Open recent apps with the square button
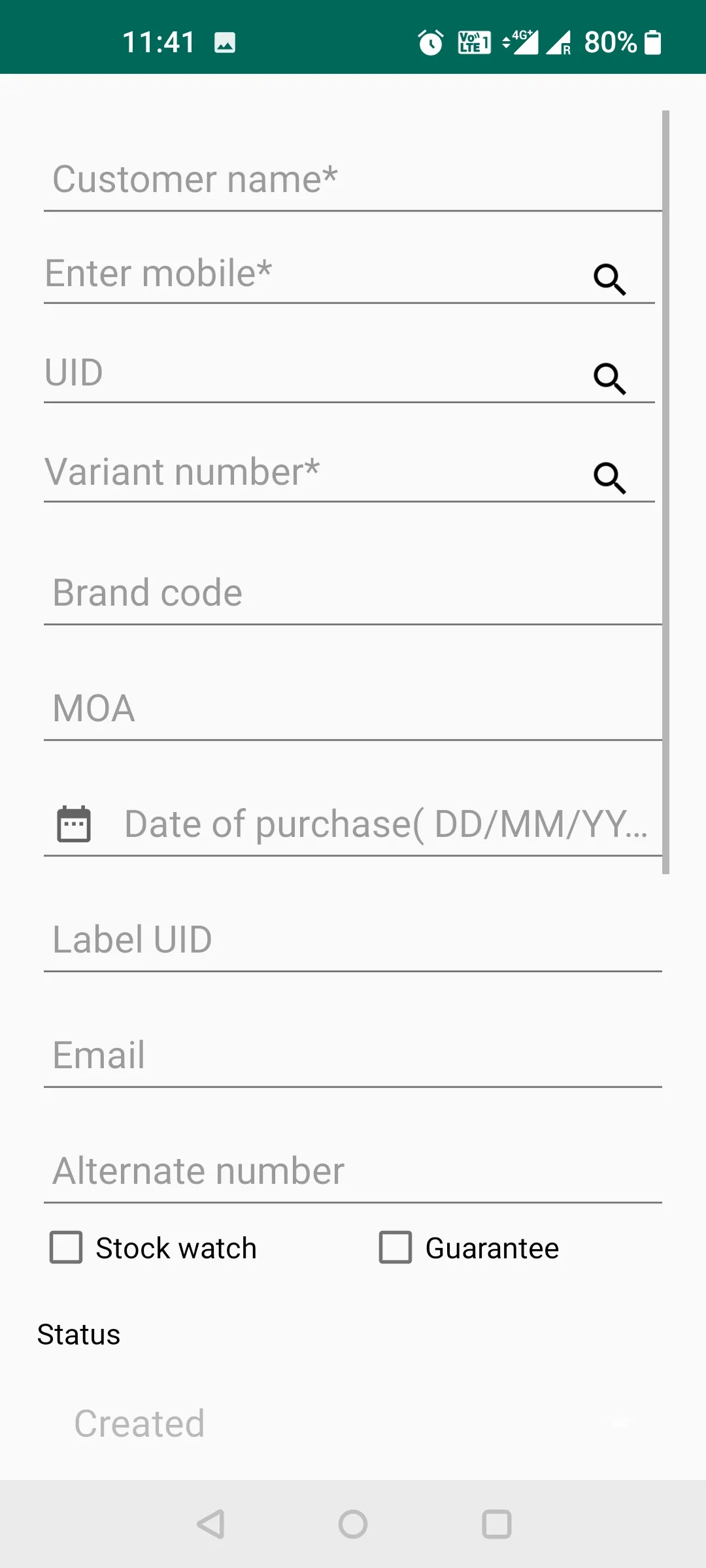Viewport: 706px width, 1568px height. point(496,1524)
